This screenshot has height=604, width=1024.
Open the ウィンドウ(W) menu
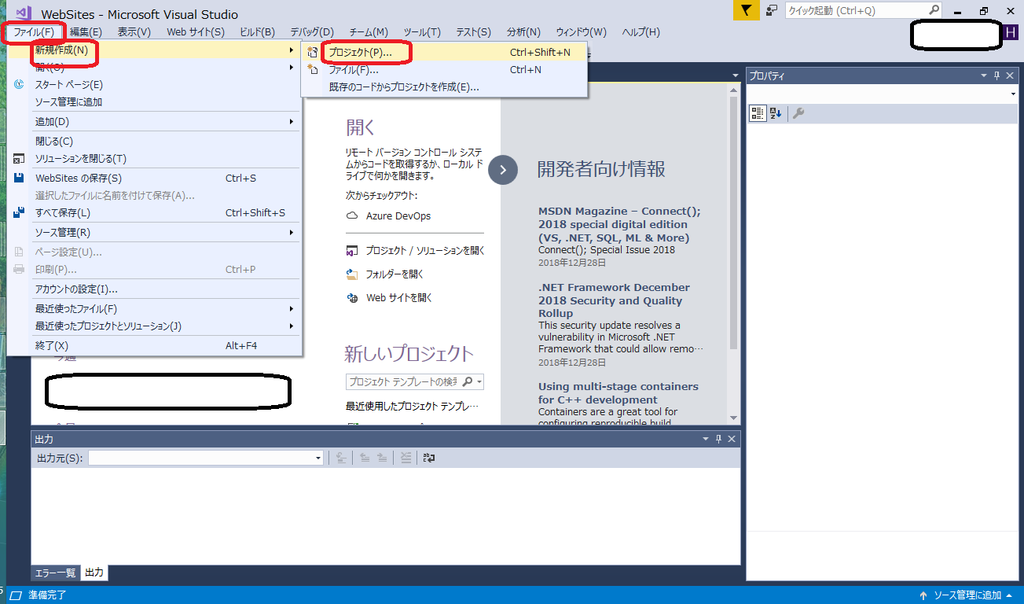point(581,32)
